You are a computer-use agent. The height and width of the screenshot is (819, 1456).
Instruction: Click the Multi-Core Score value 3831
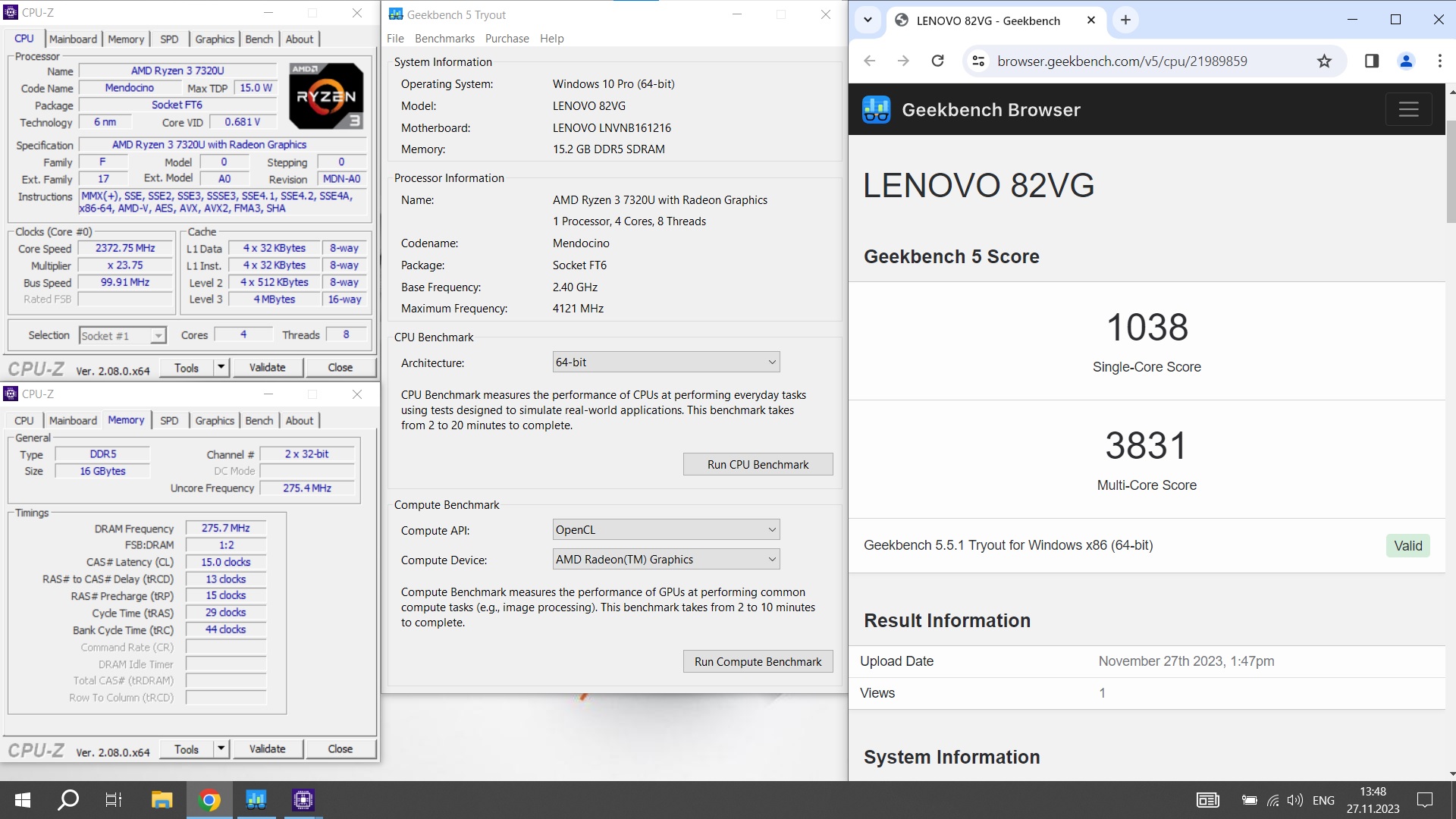pos(1146,446)
